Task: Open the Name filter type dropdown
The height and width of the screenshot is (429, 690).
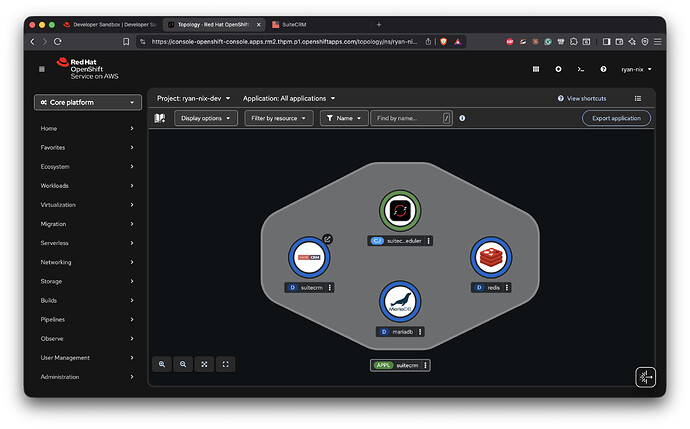Action: [344, 118]
